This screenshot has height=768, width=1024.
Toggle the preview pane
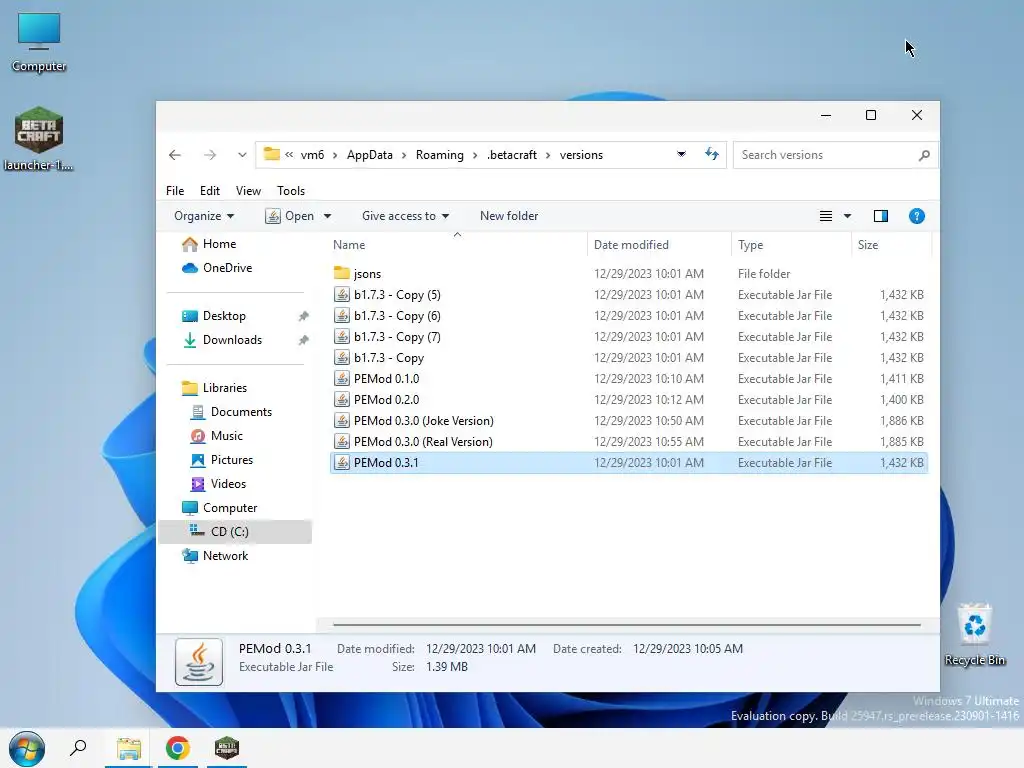click(x=880, y=216)
